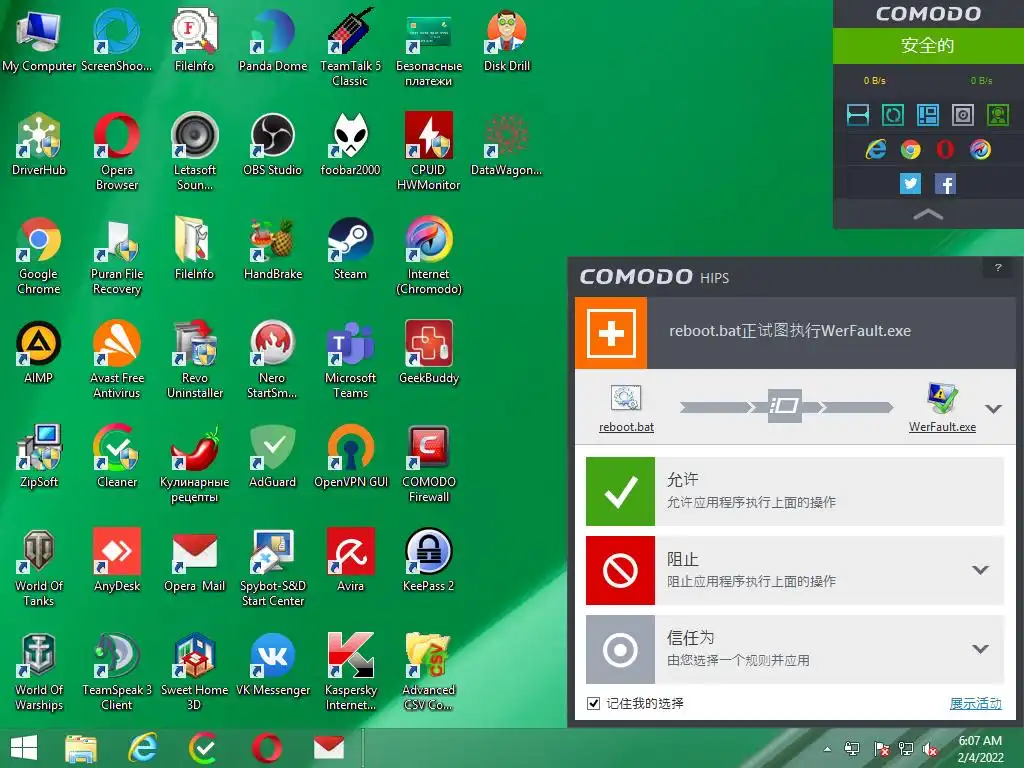Select the OpenVPN GUI desktop icon
The image size is (1024, 768).
tap(351, 456)
